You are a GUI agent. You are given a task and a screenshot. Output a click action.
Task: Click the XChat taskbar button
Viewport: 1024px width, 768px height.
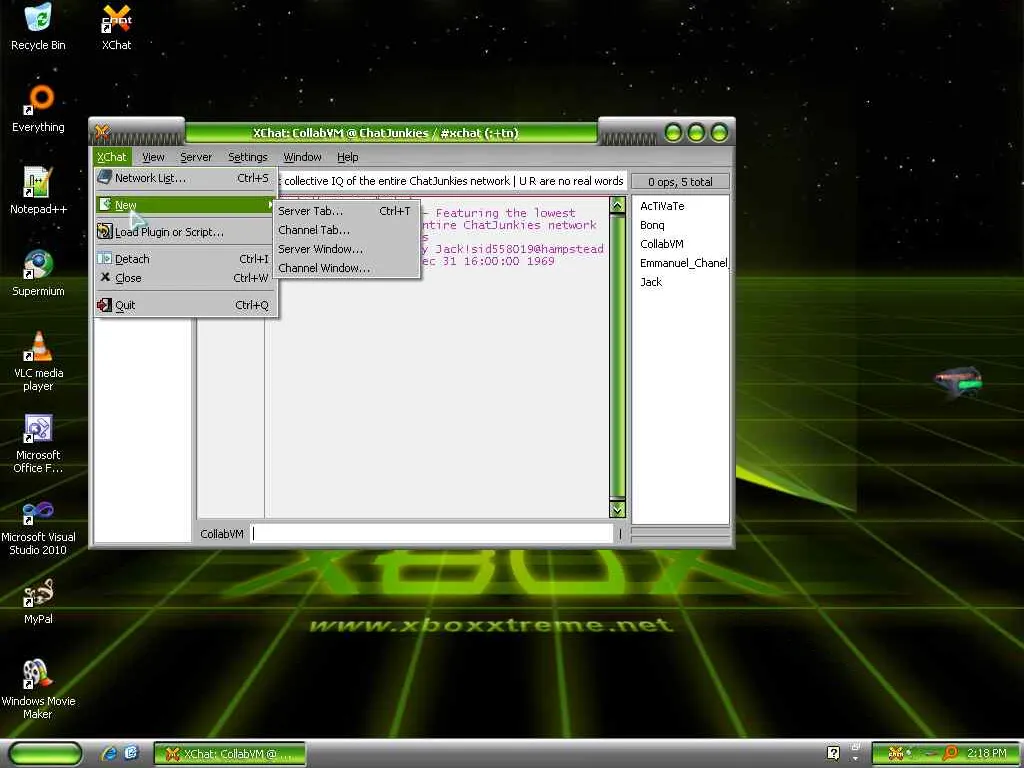(230, 754)
